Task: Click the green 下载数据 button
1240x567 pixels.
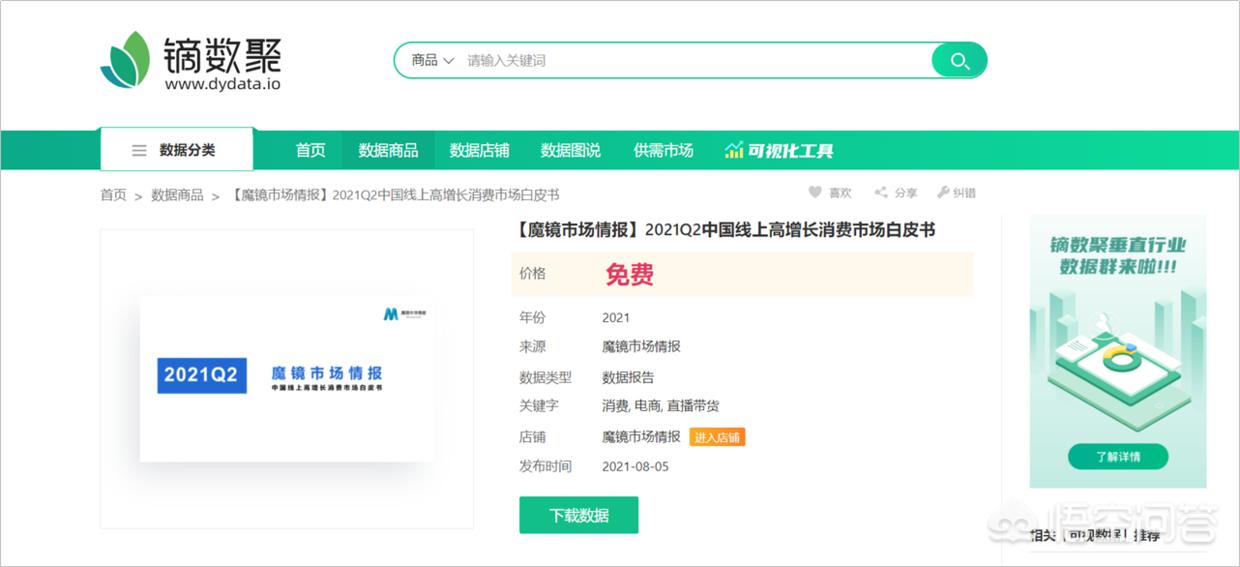Action: click(579, 515)
